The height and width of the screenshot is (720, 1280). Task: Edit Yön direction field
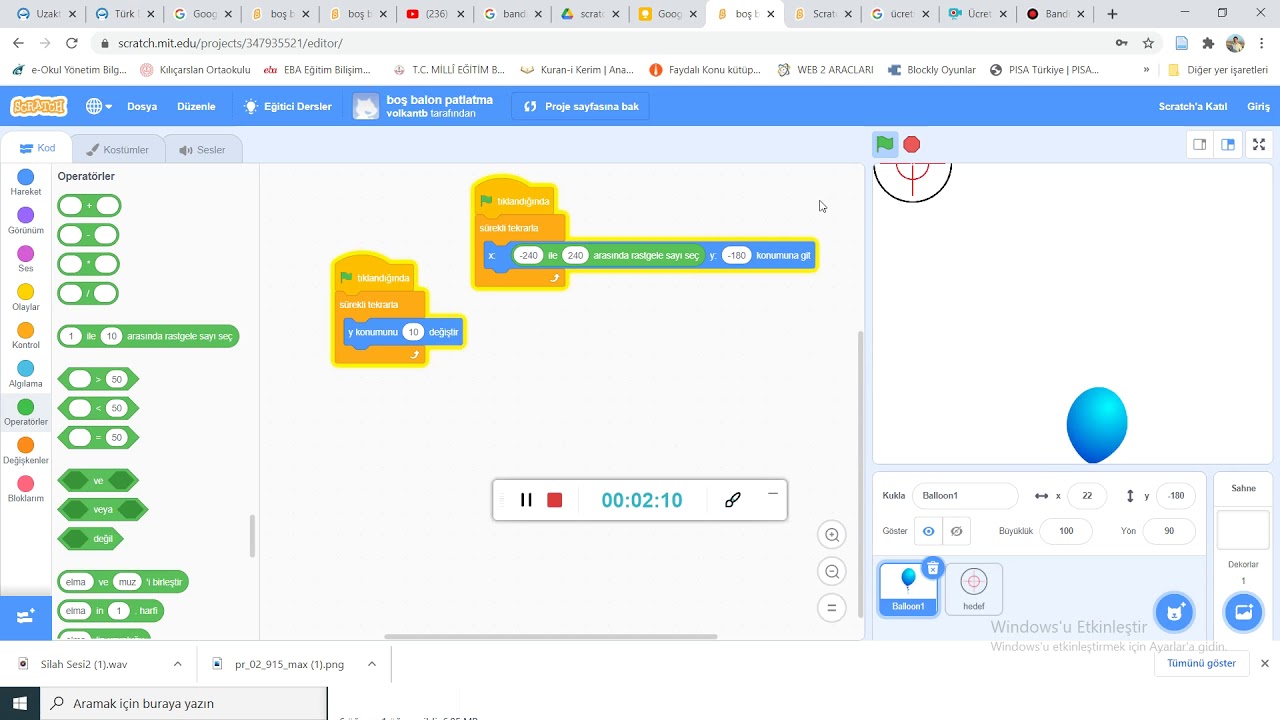[x=1169, y=531]
